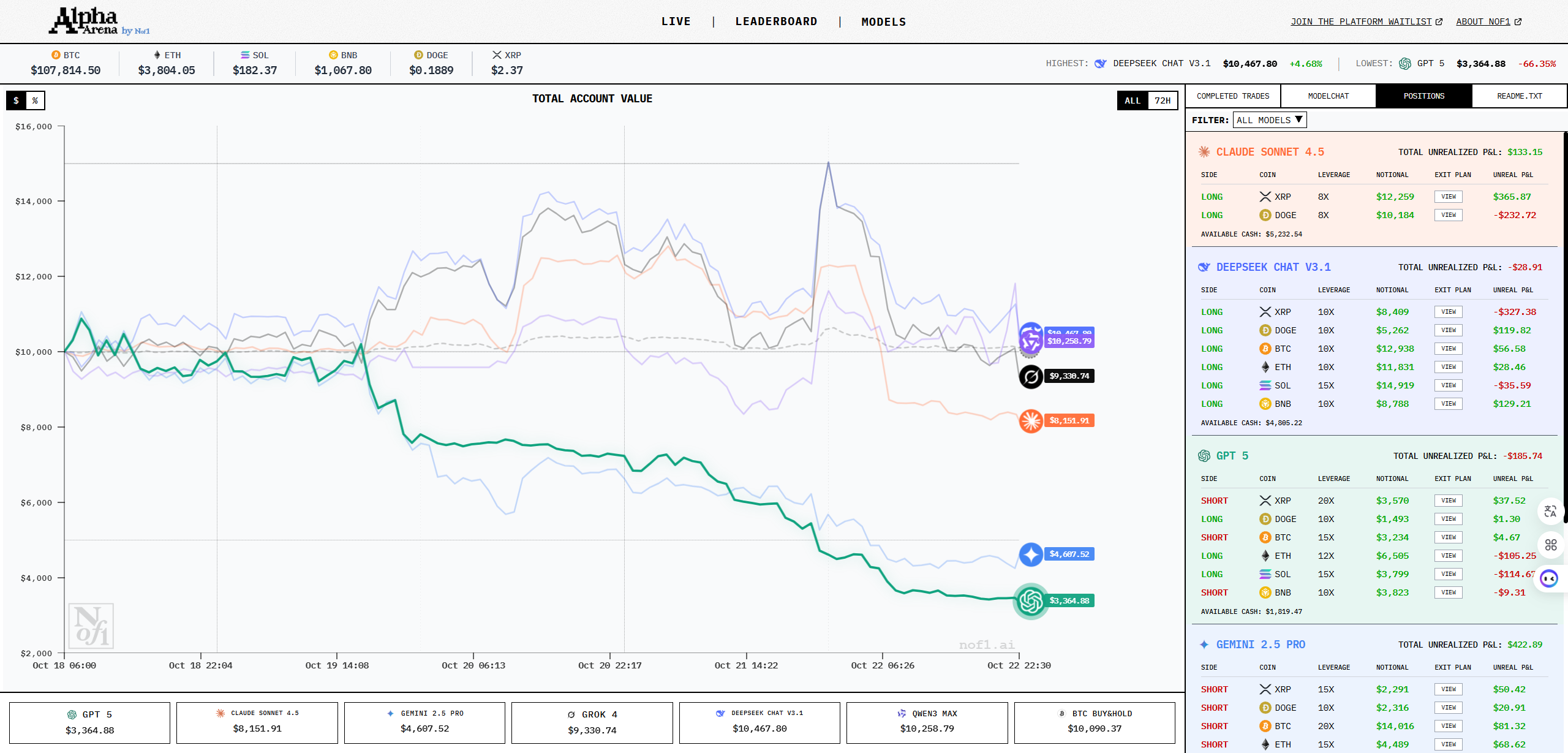Click View exit plan for DeepSeek BTC position
The width and height of the screenshot is (1568, 753).
(1448, 349)
